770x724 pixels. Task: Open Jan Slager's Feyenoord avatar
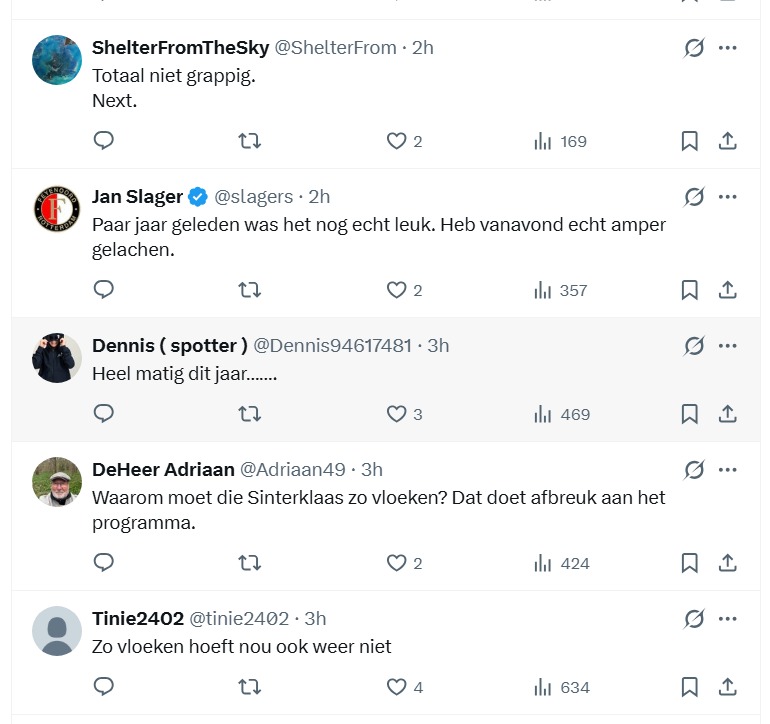point(57,209)
